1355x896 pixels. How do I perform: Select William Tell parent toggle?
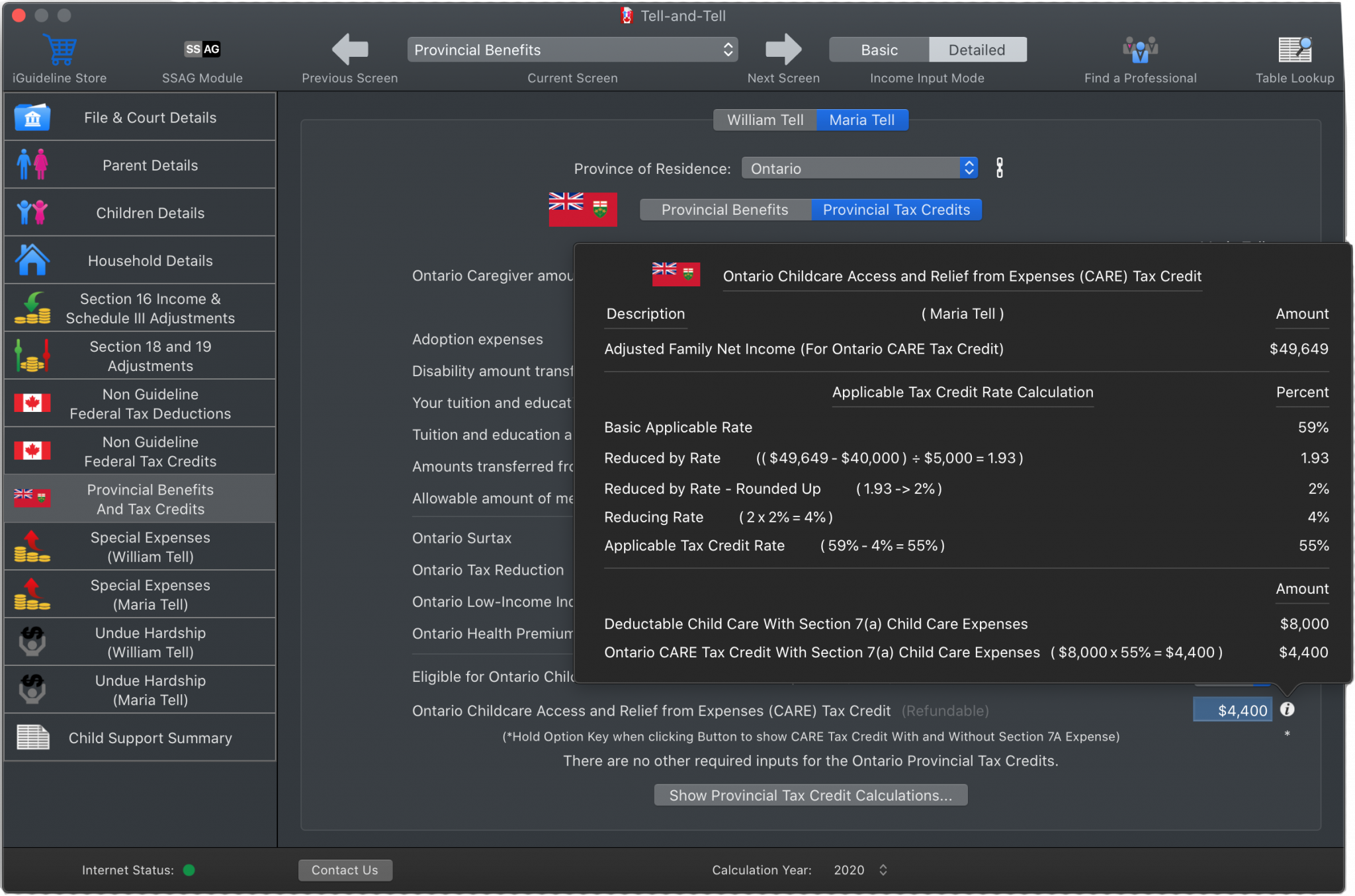click(x=765, y=120)
